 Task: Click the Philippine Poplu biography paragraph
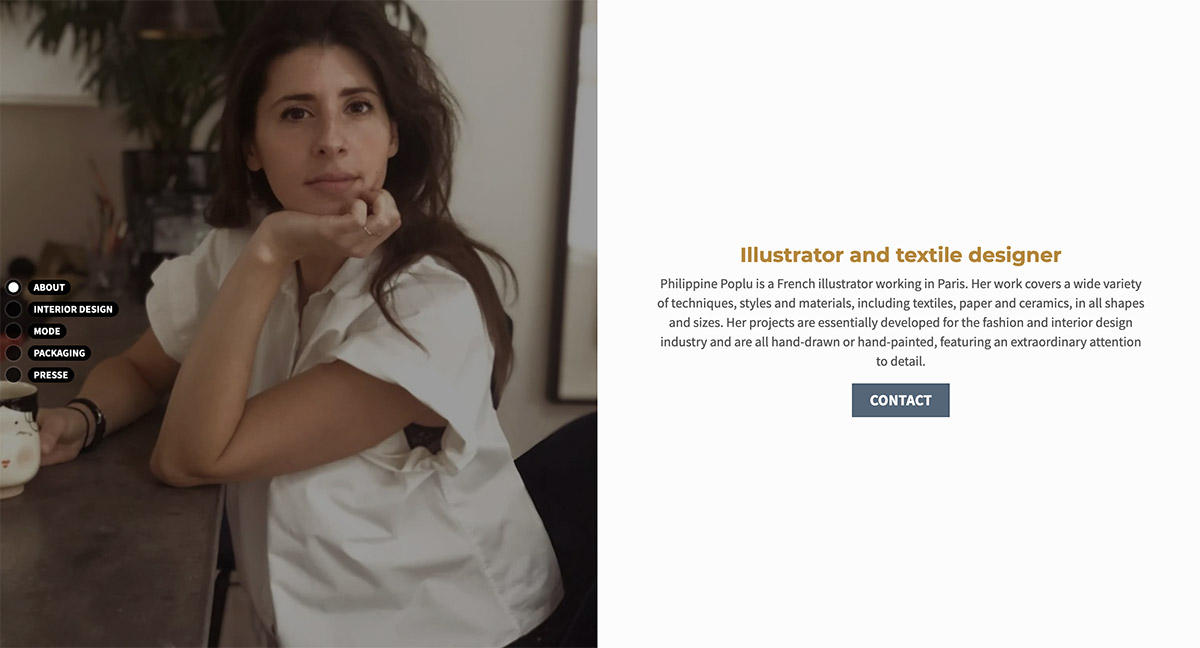(900, 323)
